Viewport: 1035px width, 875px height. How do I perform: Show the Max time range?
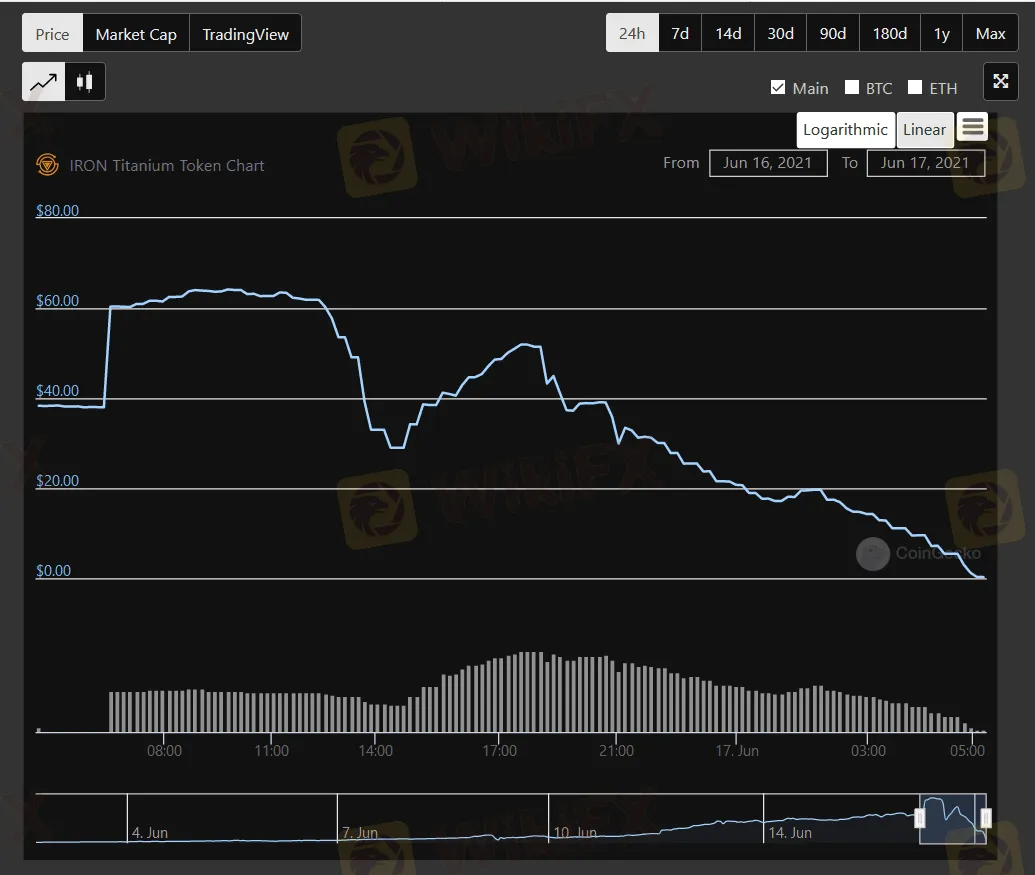point(990,33)
